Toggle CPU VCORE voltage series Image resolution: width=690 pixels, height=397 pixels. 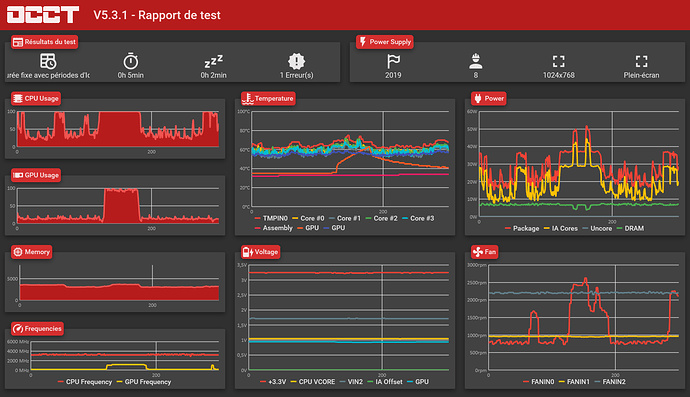(313, 382)
